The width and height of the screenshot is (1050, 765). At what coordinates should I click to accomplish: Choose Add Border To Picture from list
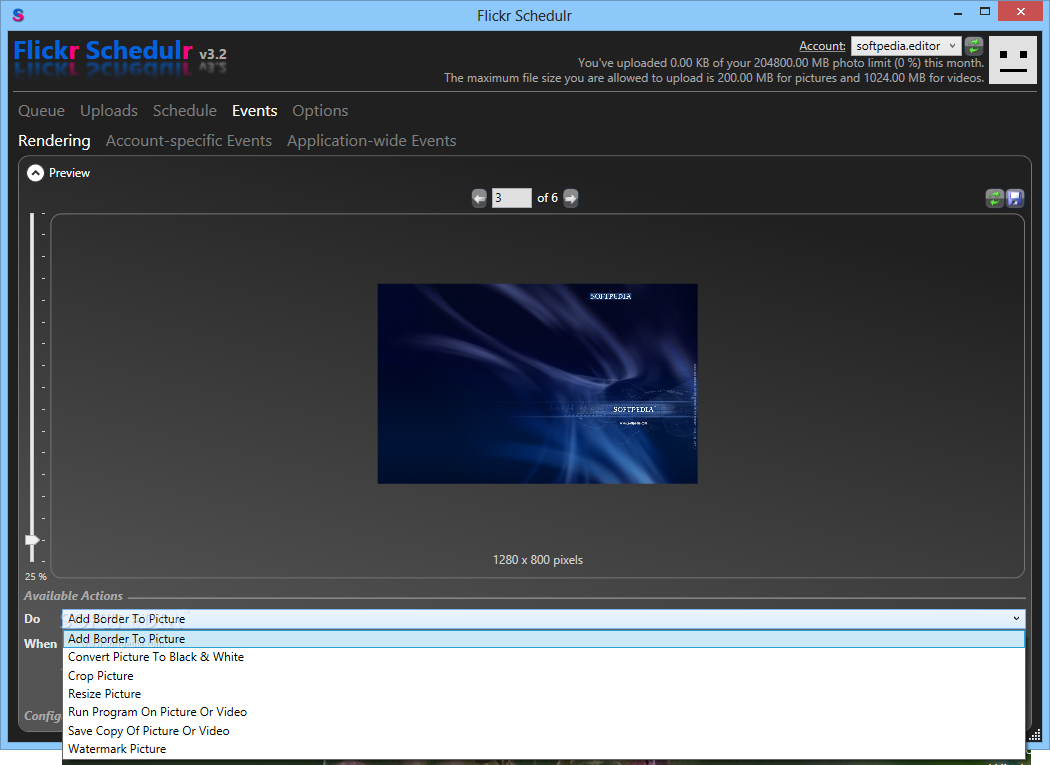click(x=544, y=639)
